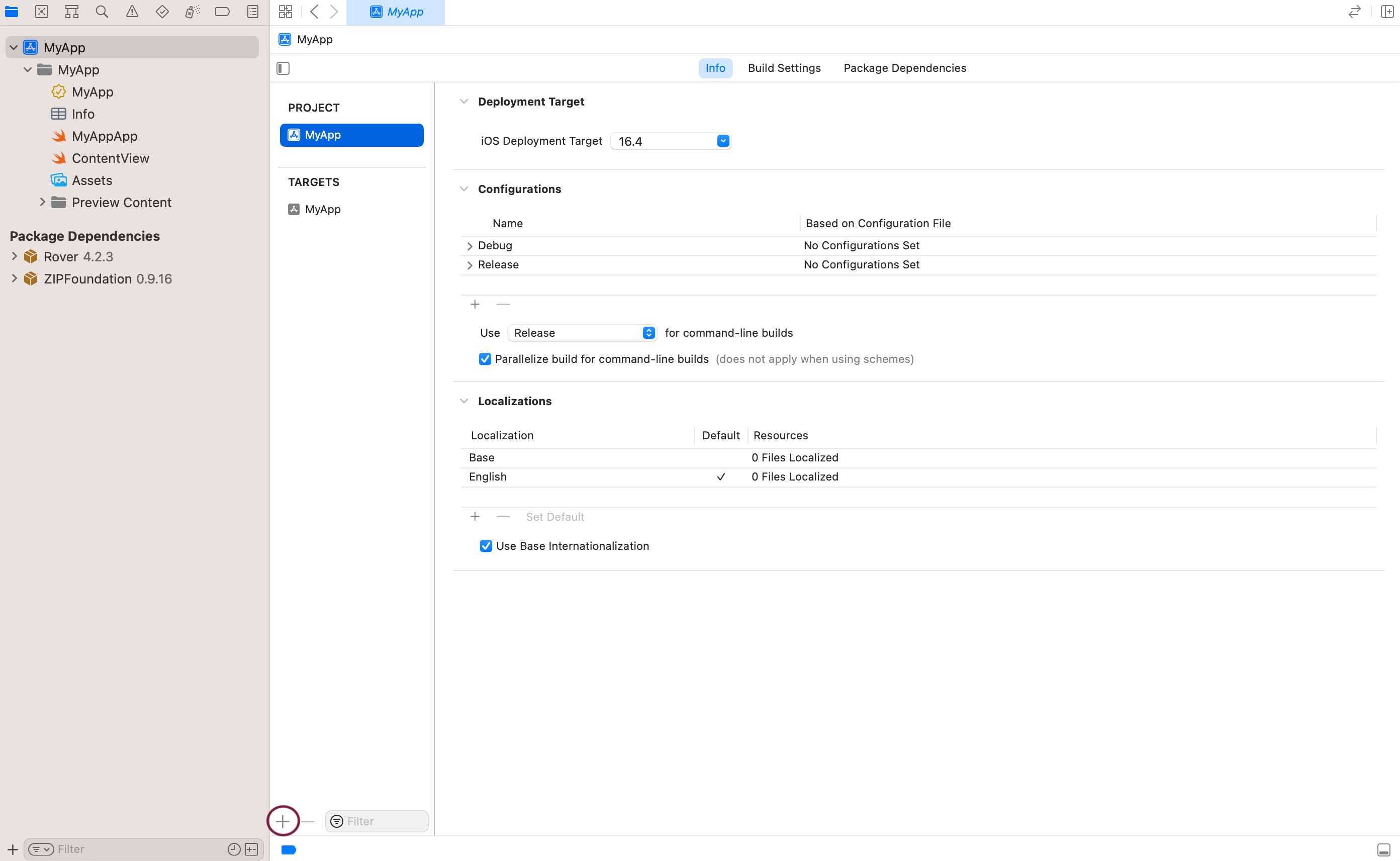This screenshot has width=1400, height=861.
Task: Switch to the Build Settings tab
Action: coord(784,68)
